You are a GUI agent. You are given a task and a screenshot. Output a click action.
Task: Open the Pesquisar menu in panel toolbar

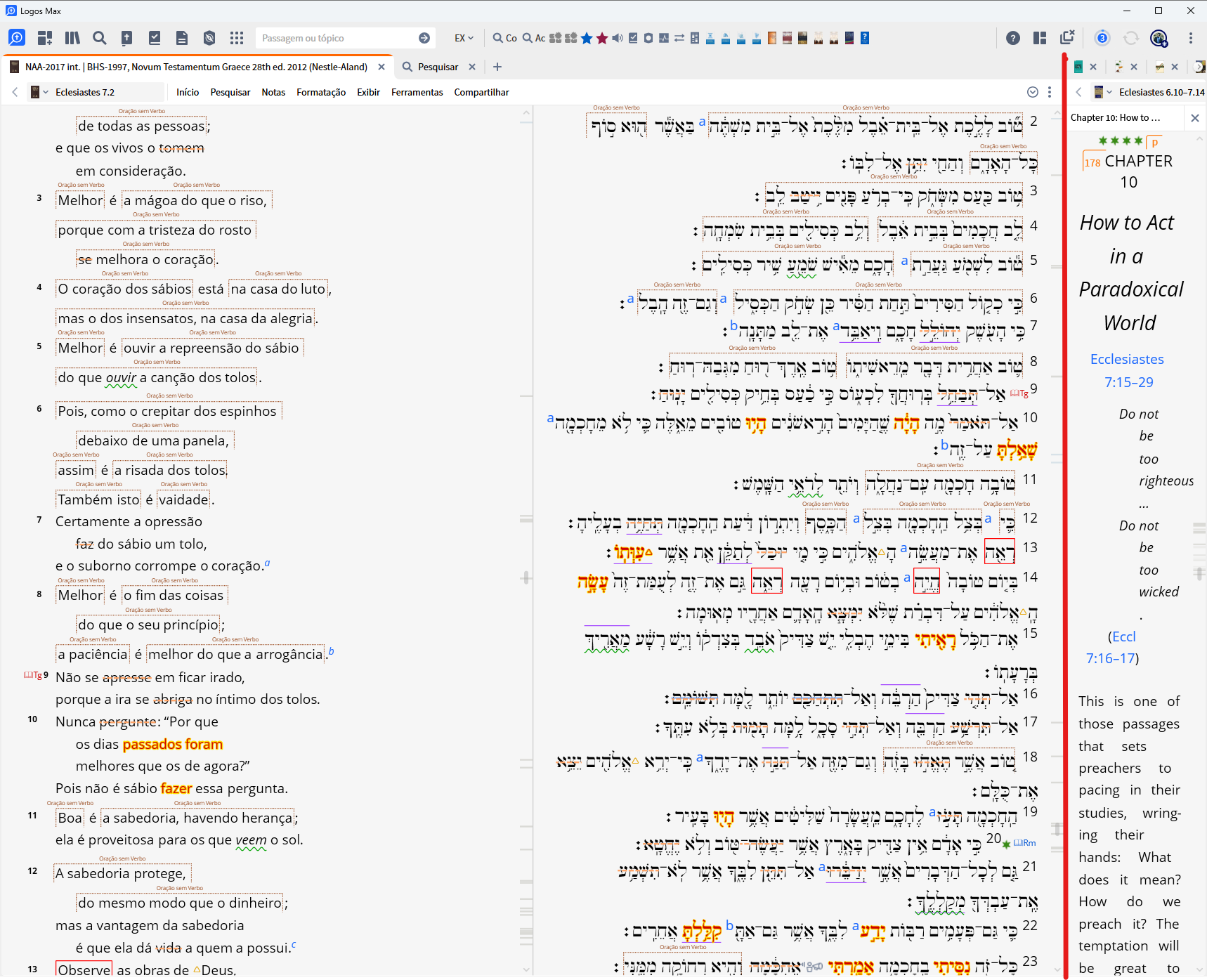click(x=230, y=92)
